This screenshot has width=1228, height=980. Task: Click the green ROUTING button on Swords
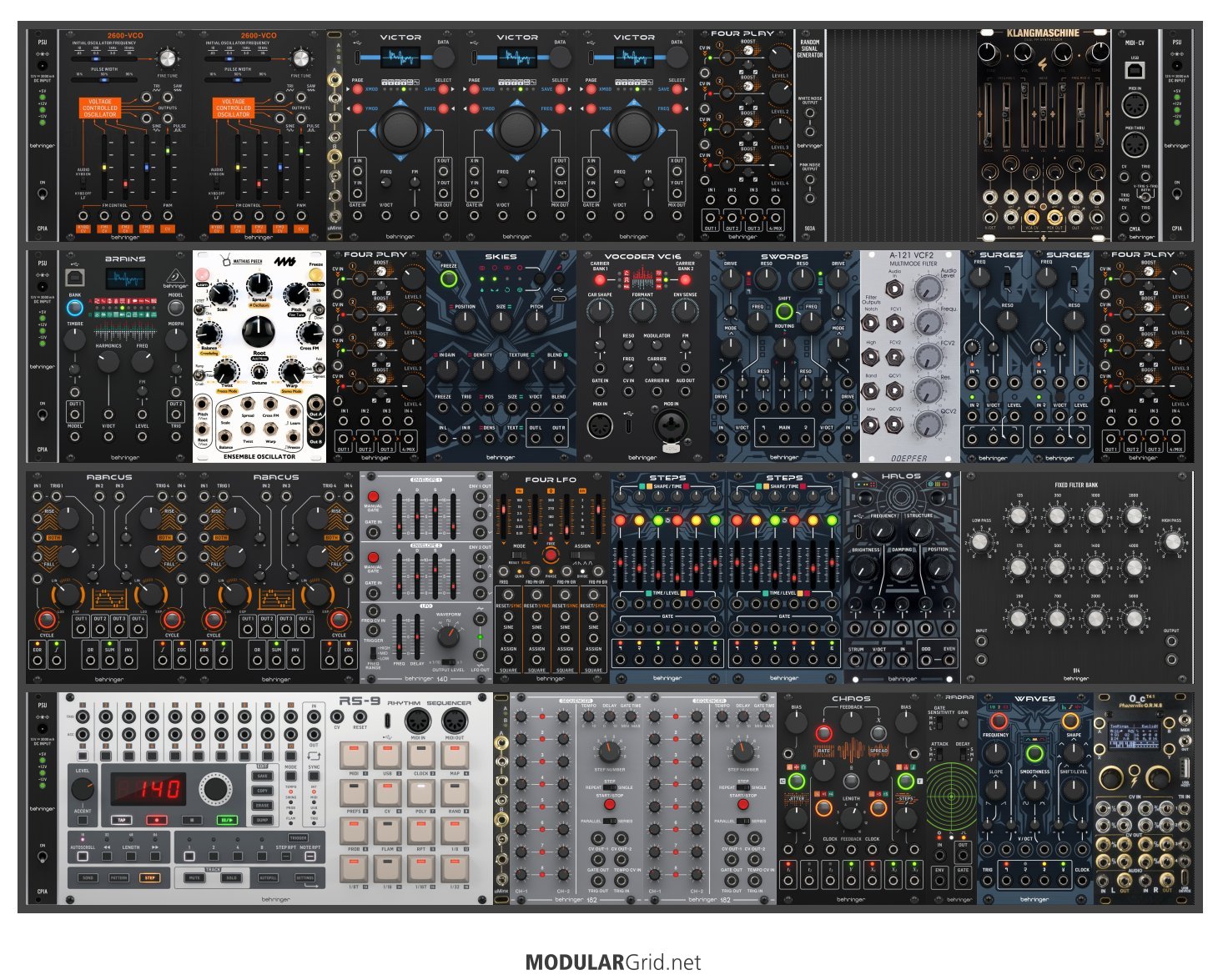(x=784, y=311)
